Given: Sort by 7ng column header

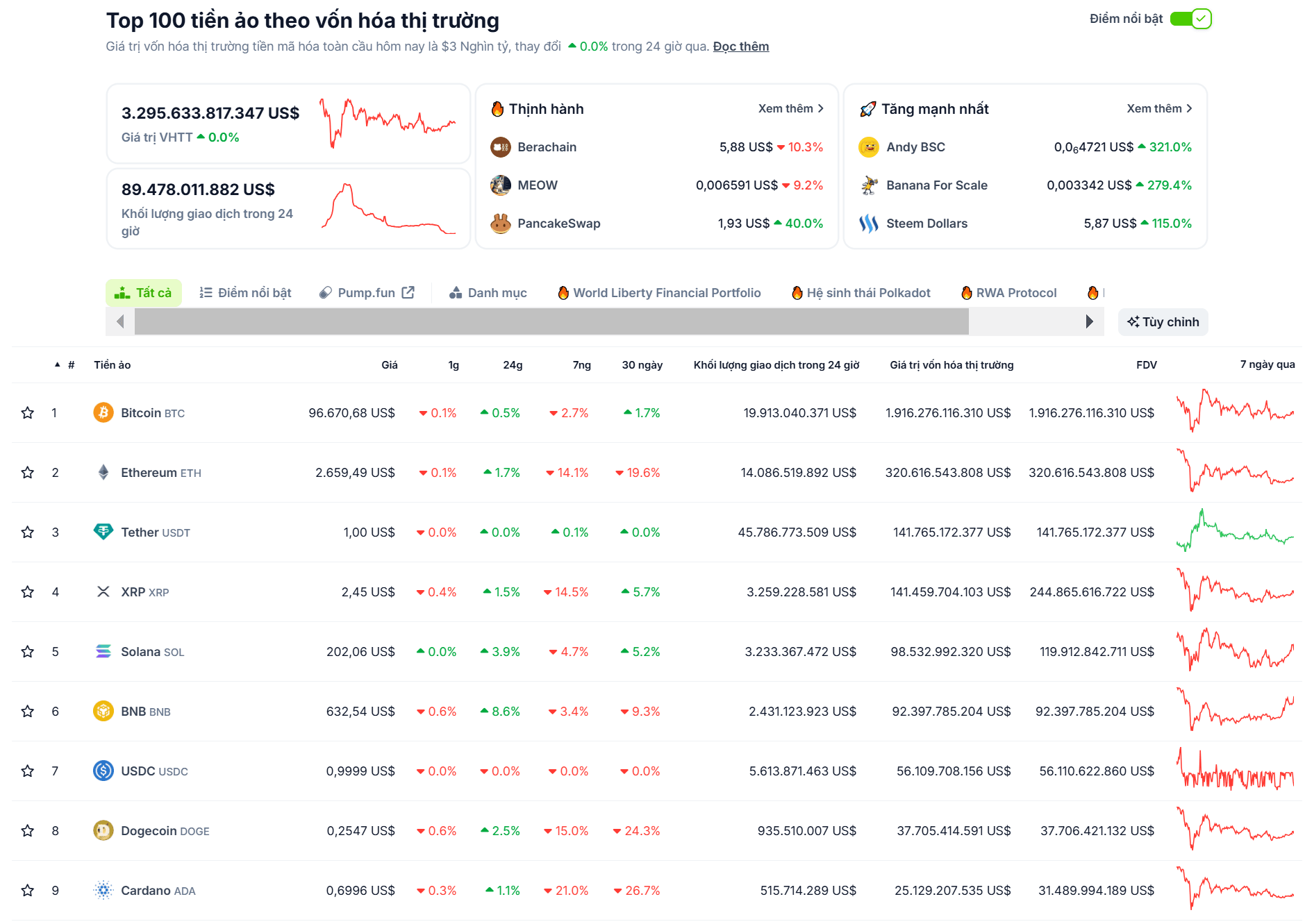Looking at the screenshot, I should pyautogui.click(x=582, y=365).
